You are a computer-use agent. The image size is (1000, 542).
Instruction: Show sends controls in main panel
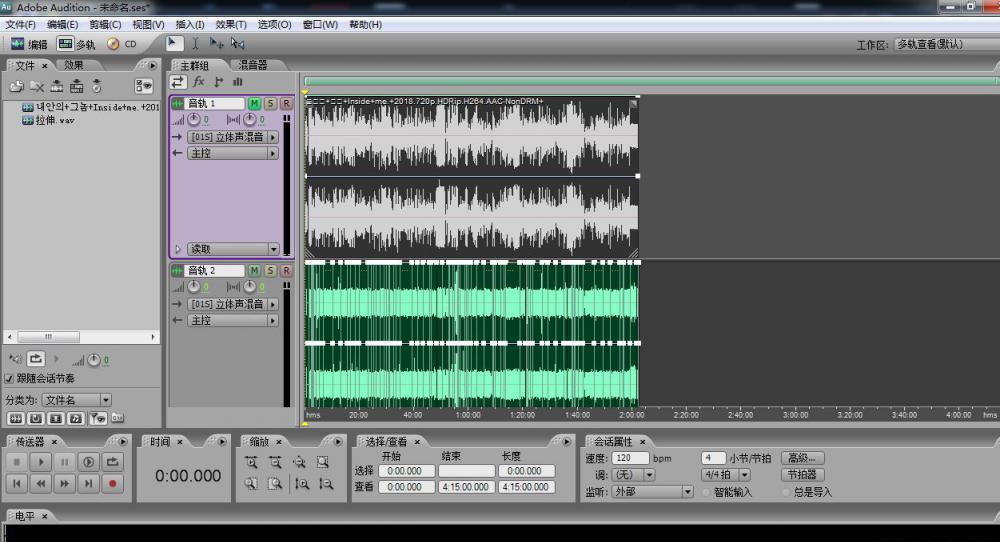point(219,82)
